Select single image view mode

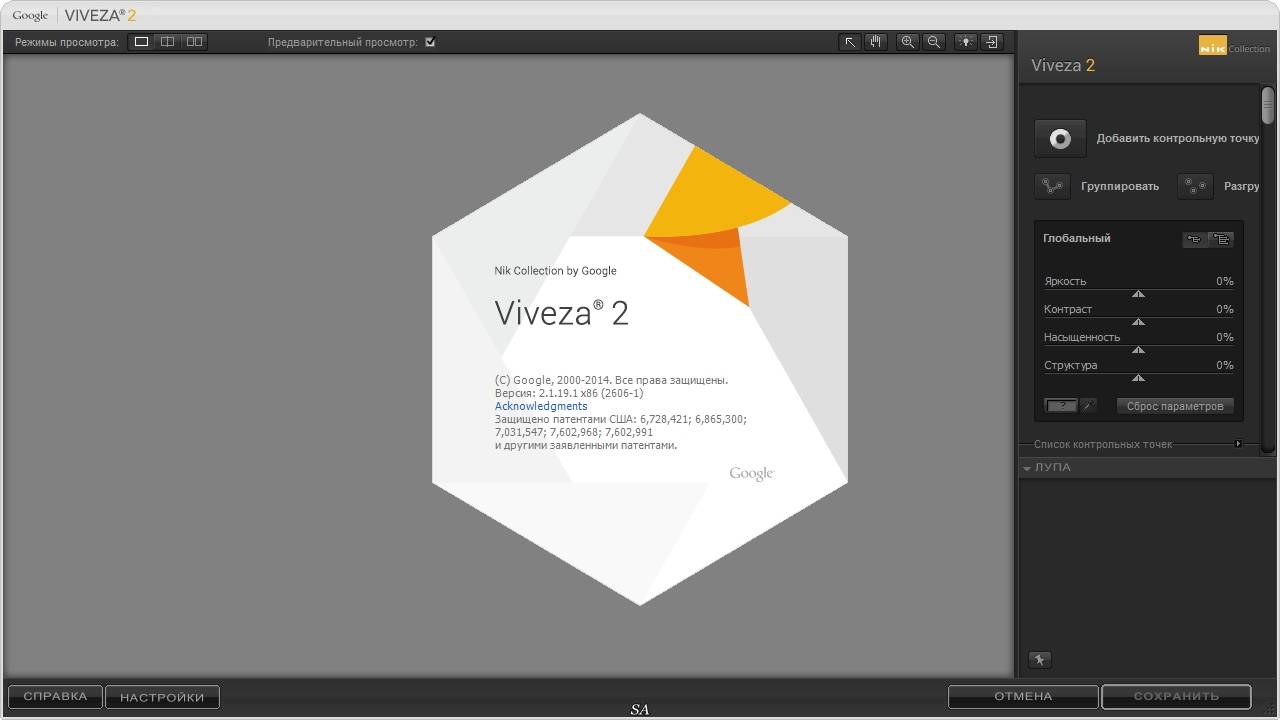tap(141, 42)
